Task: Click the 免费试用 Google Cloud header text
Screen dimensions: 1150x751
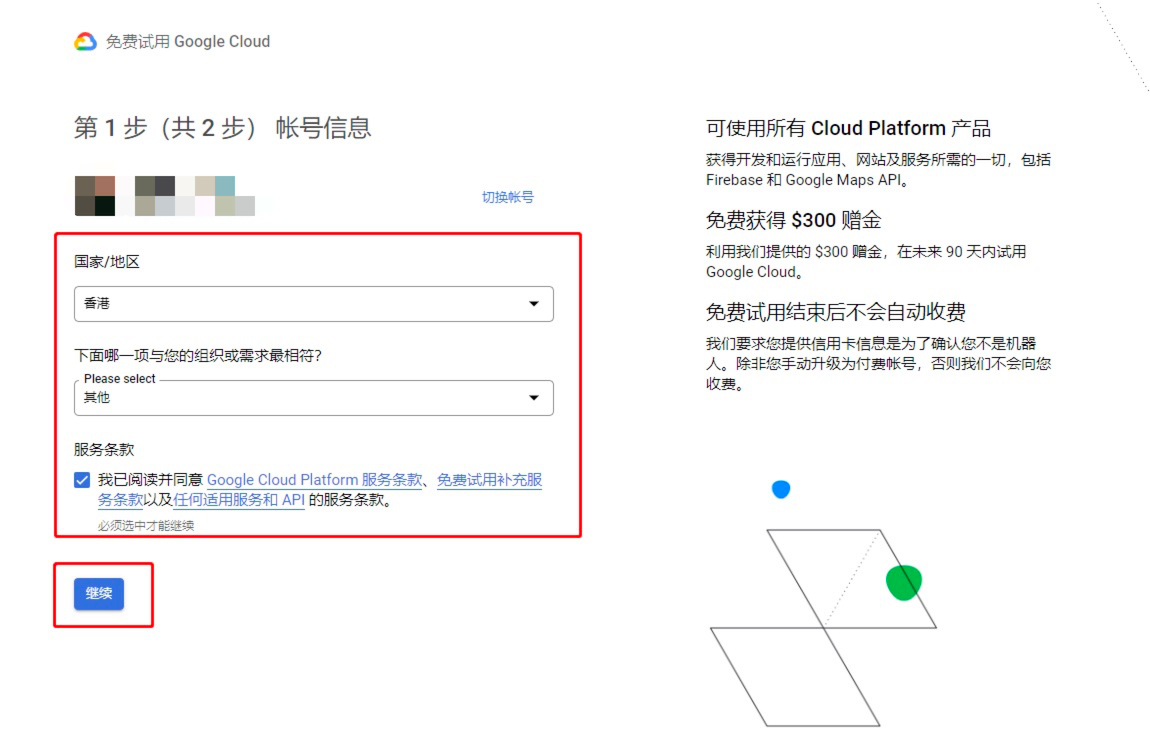Action: point(188,42)
